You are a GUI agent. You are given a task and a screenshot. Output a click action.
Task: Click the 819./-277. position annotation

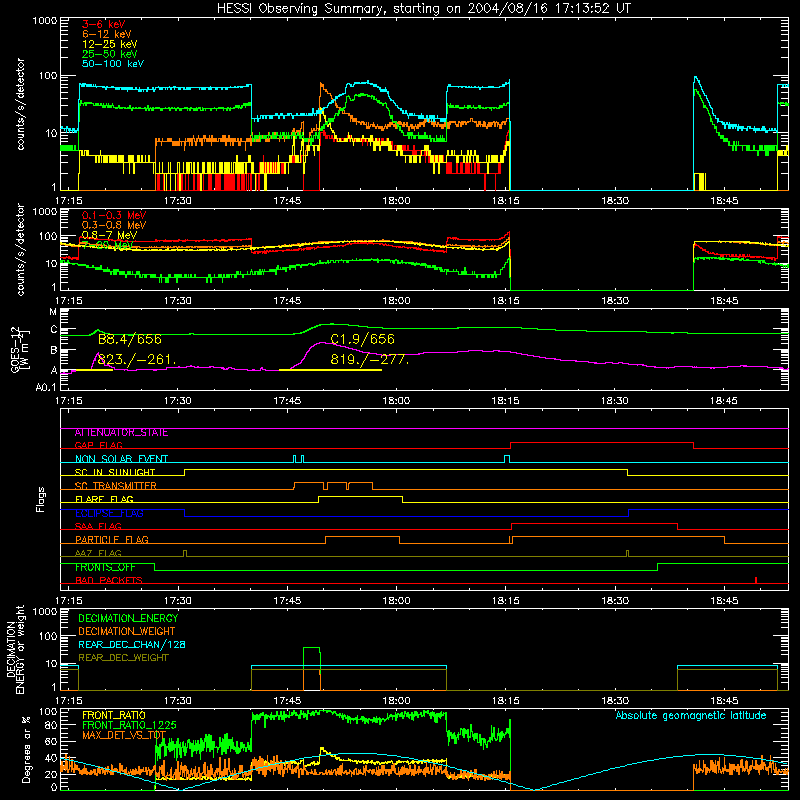tap(369, 359)
